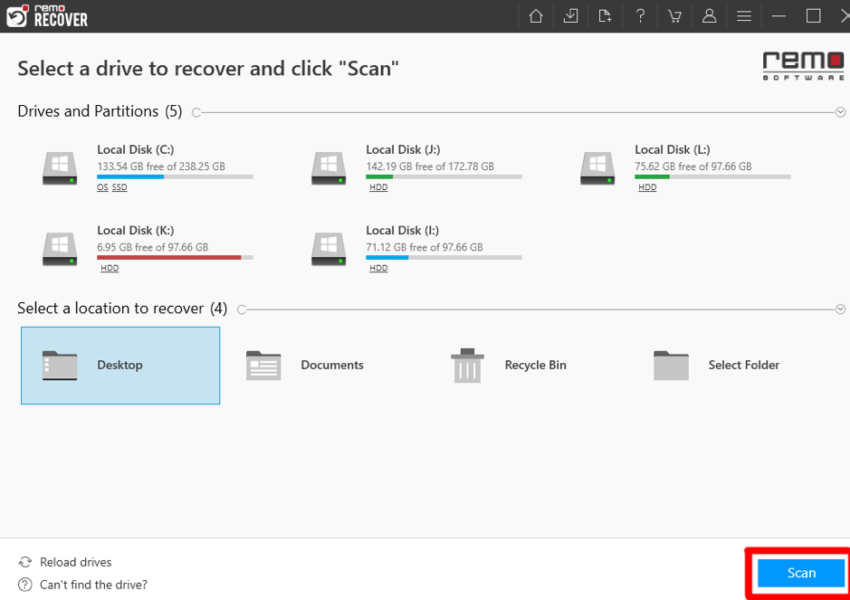
Task: Open the main hamburger menu
Action: (744, 16)
